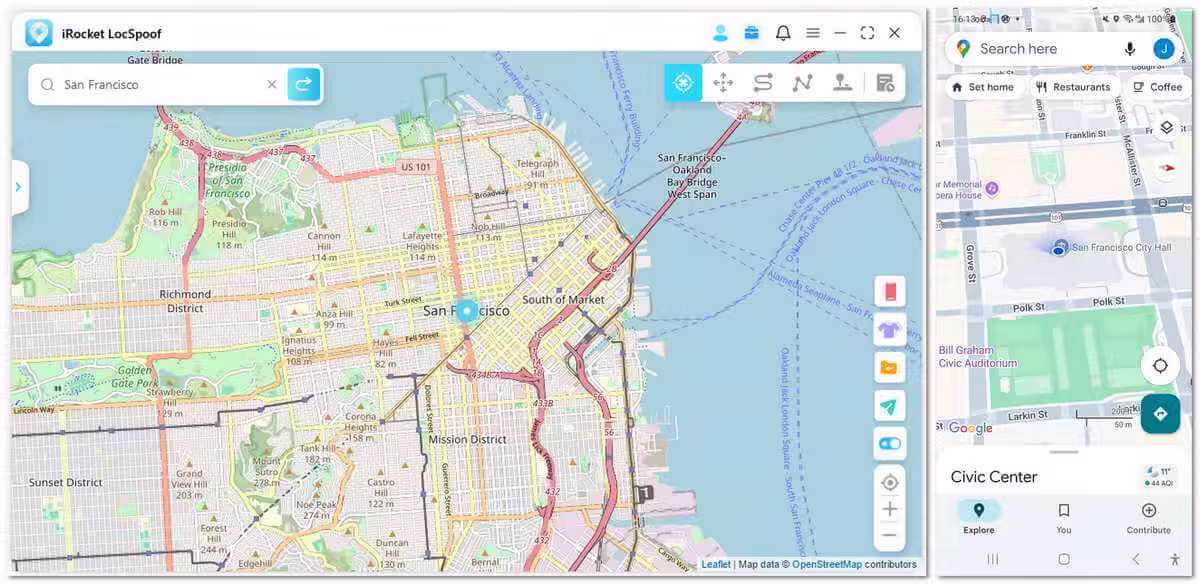Tap the teal directions button in Google Maps
The height and width of the screenshot is (584, 1200).
[1160, 413]
